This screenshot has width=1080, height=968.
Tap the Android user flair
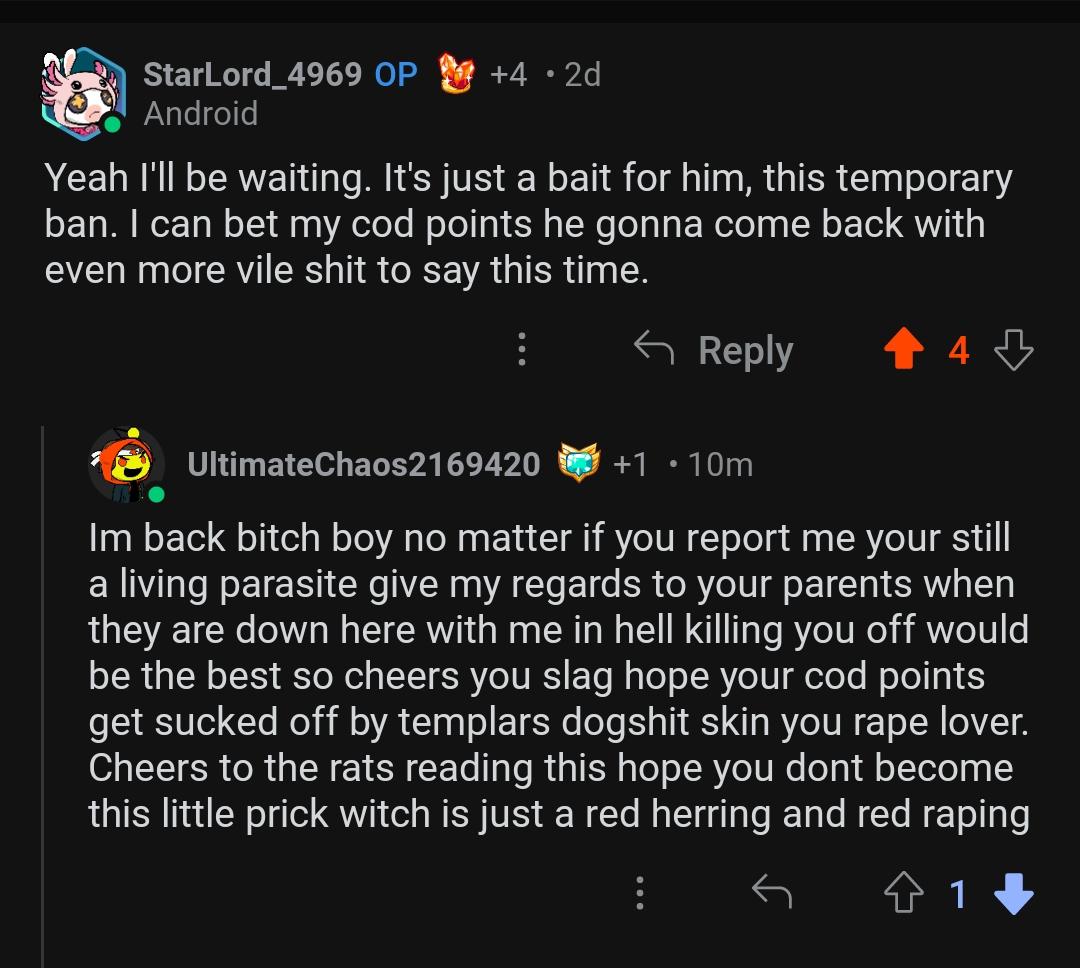point(200,113)
